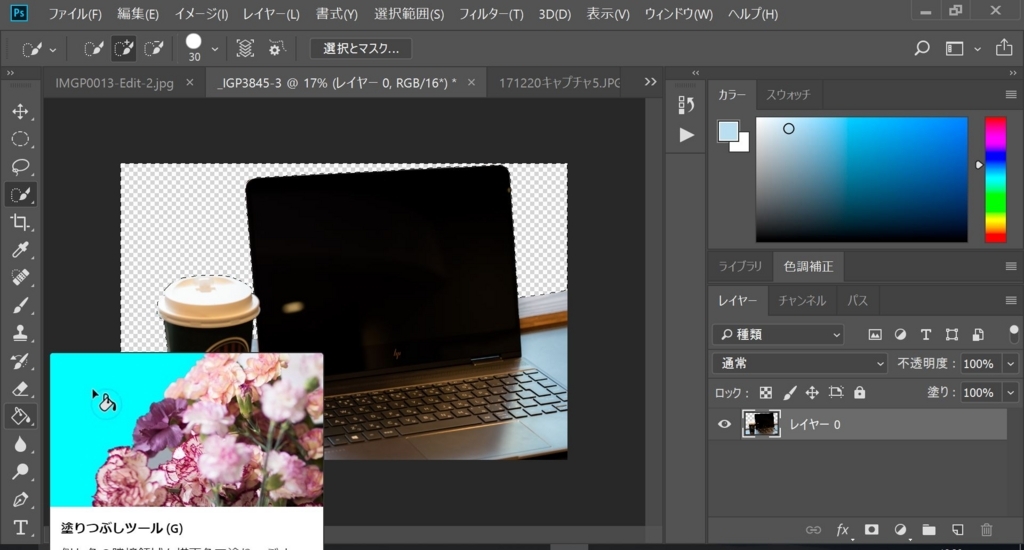Screen dimensions: 1024x550
Task: Click link layers icon
Action: (x=813, y=530)
